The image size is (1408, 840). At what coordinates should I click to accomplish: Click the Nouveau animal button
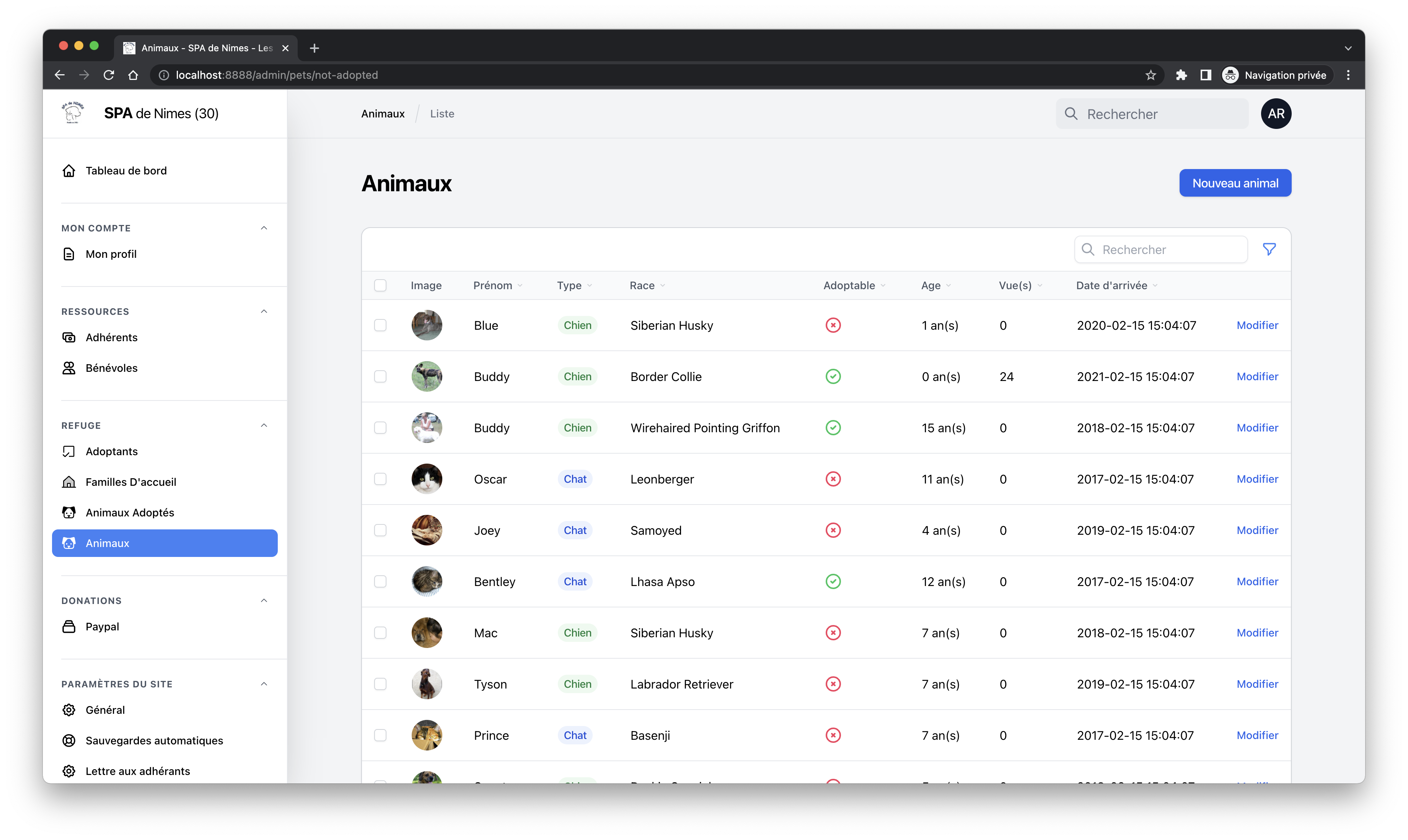tap(1235, 183)
